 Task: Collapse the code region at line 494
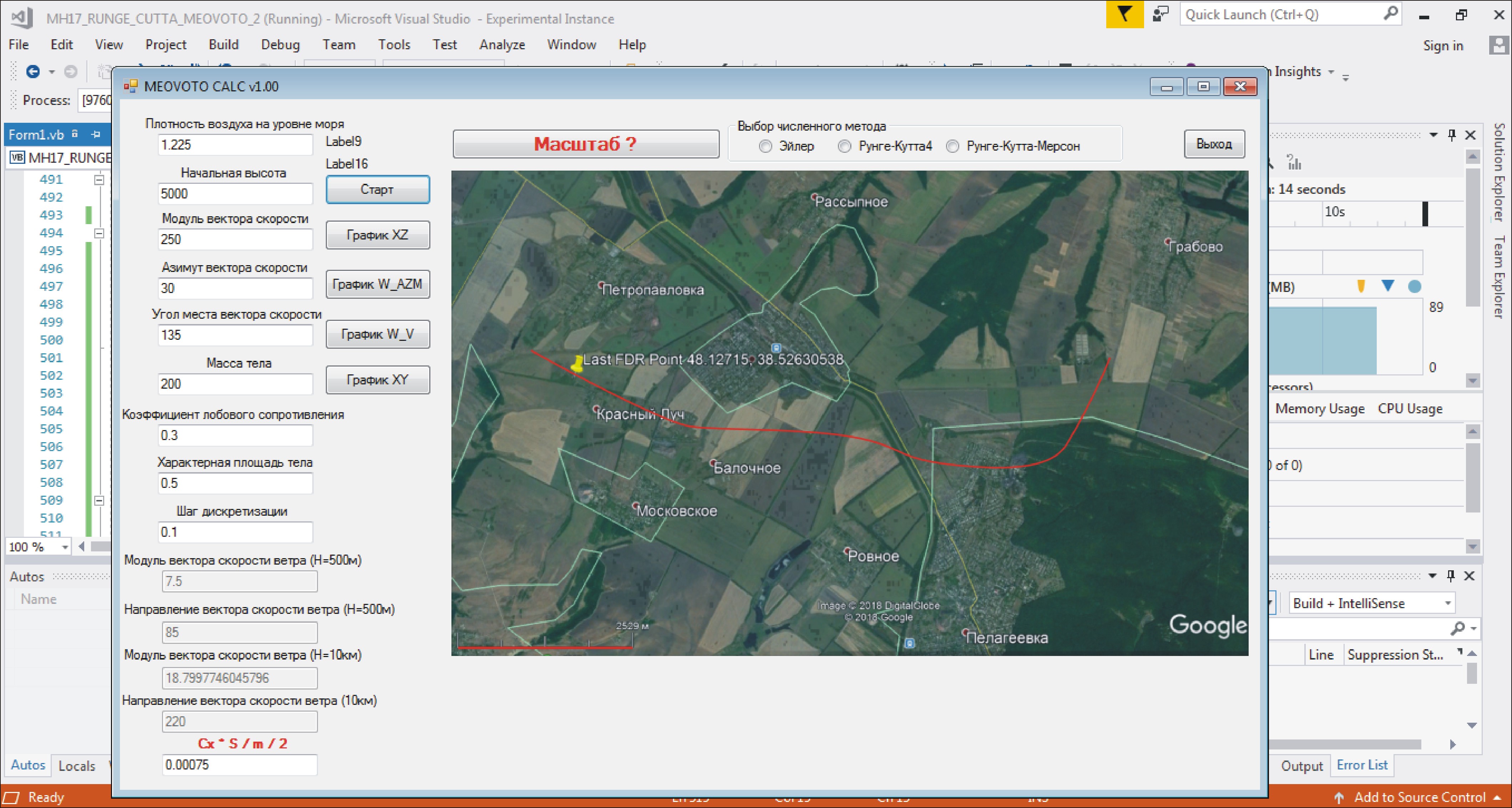point(99,233)
